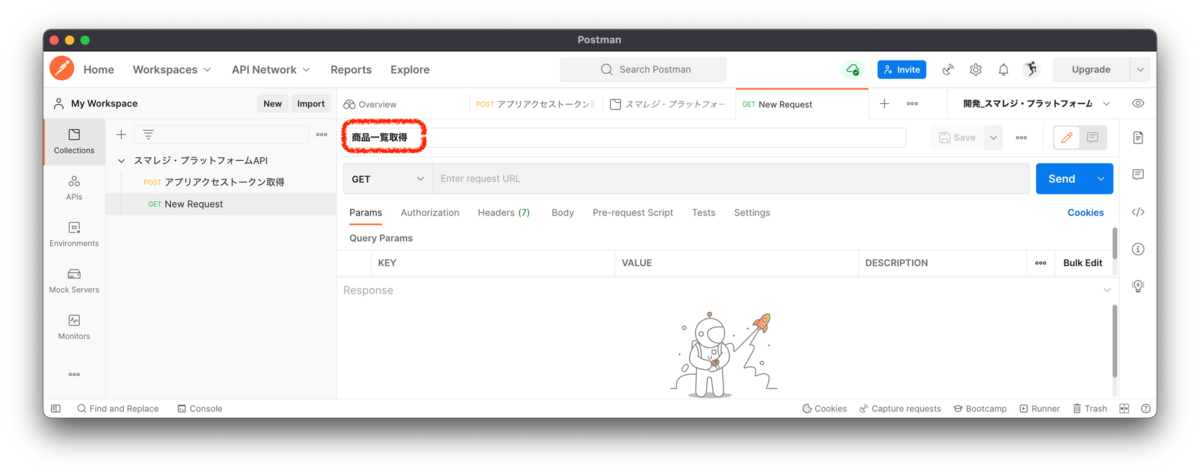The height and width of the screenshot is (475, 1200).
Task: Switch to the Body tab
Action: (563, 212)
